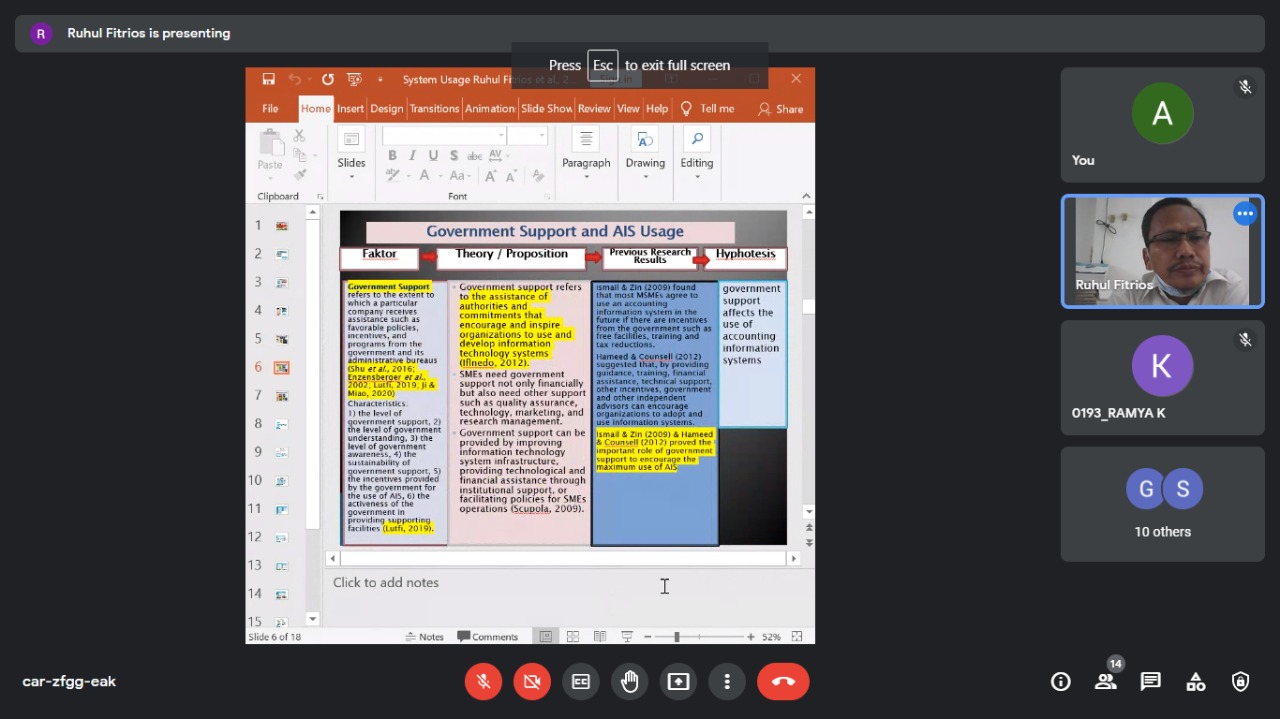Leave the call with the red button
1280x719 pixels.
click(x=783, y=682)
